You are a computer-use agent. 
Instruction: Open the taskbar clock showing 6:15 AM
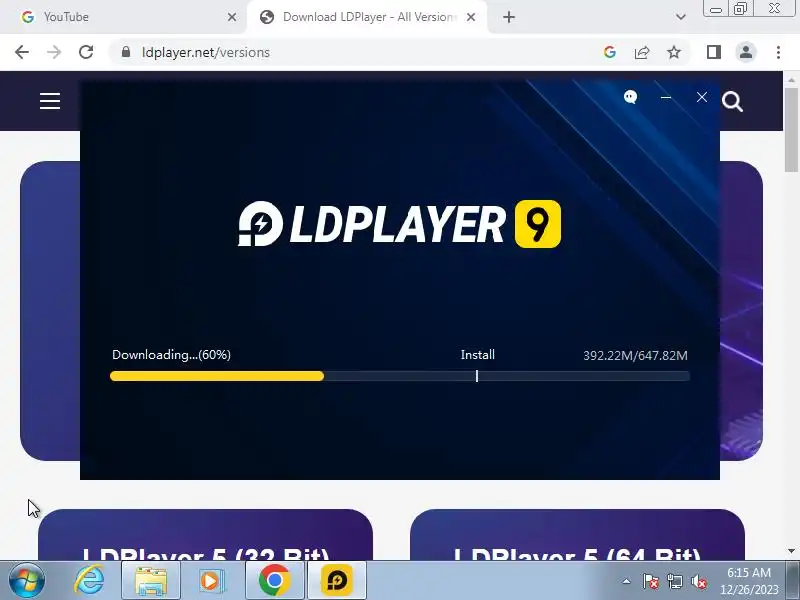(749, 581)
